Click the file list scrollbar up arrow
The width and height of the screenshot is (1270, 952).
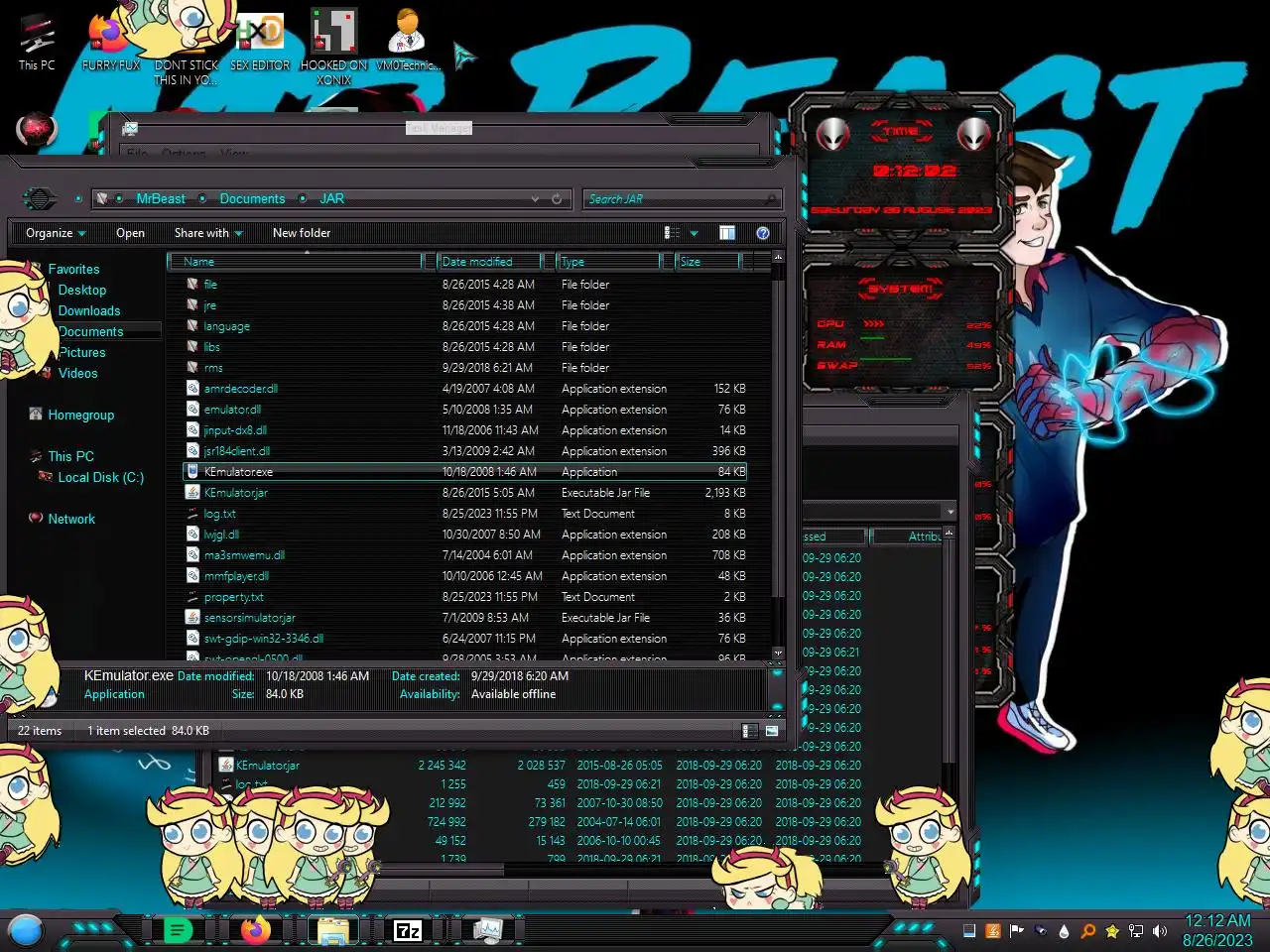(778, 257)
